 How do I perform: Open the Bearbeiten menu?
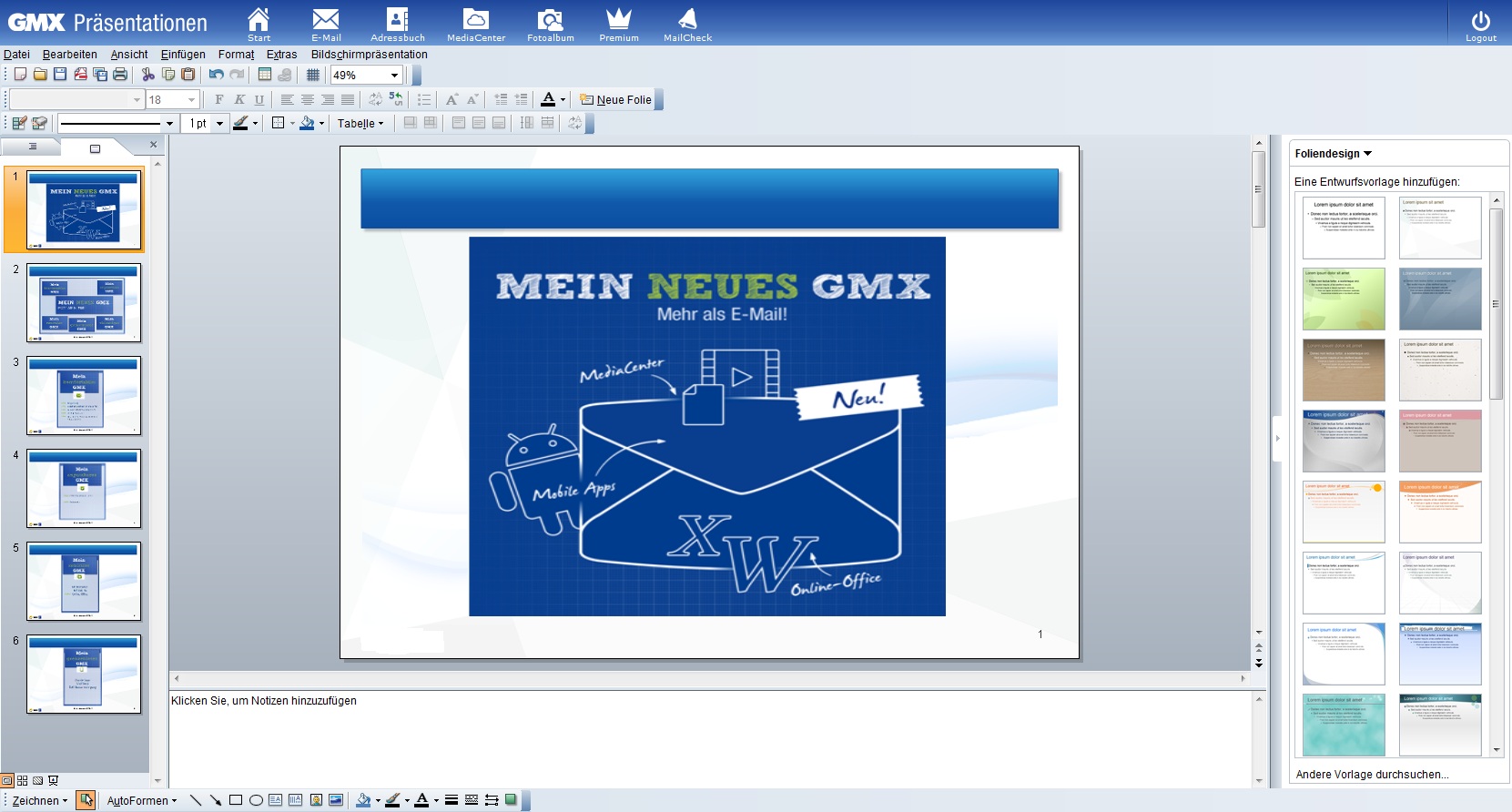69,55
